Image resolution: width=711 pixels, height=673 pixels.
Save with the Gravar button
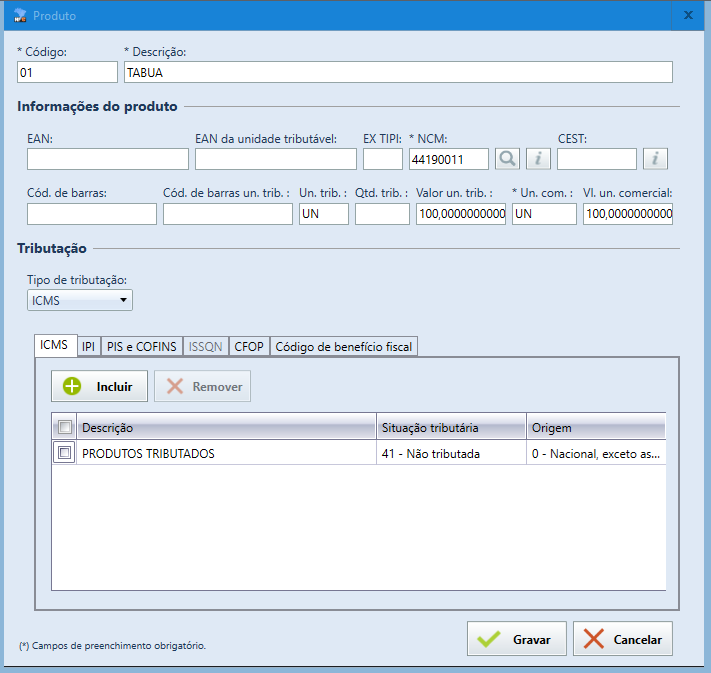pyautogui.click(x=517, y=639)
